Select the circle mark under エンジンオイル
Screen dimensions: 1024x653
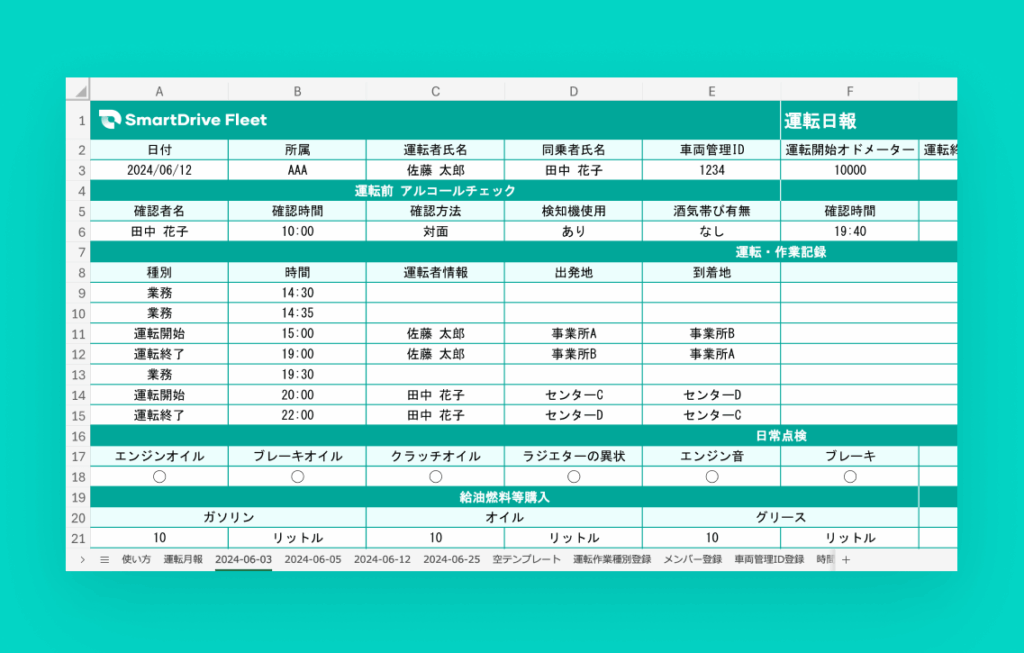[x=159, y=477]
